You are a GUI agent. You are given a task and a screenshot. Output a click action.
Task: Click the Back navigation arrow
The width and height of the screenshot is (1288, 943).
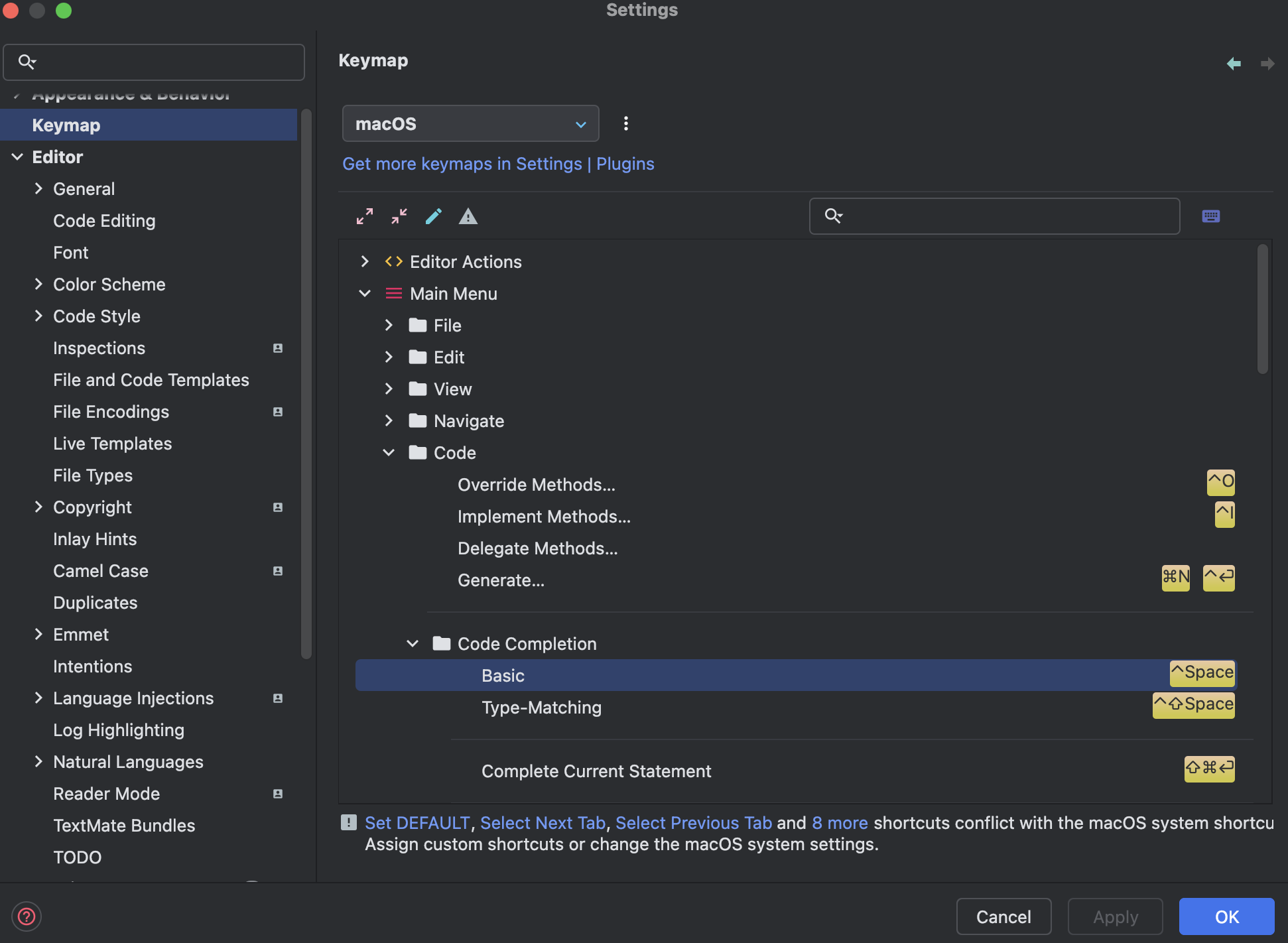1234,64
